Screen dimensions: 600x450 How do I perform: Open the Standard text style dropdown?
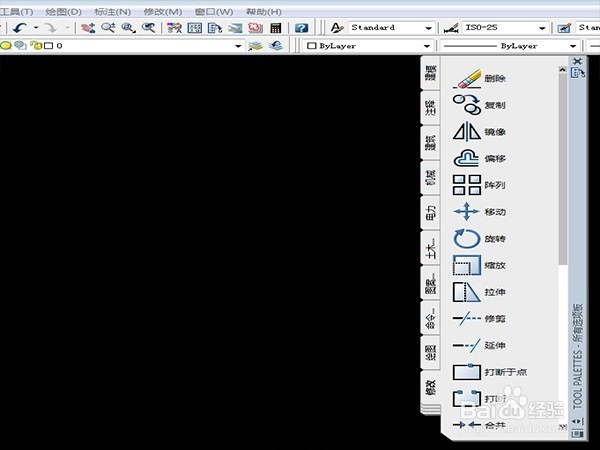pos(429,28)
